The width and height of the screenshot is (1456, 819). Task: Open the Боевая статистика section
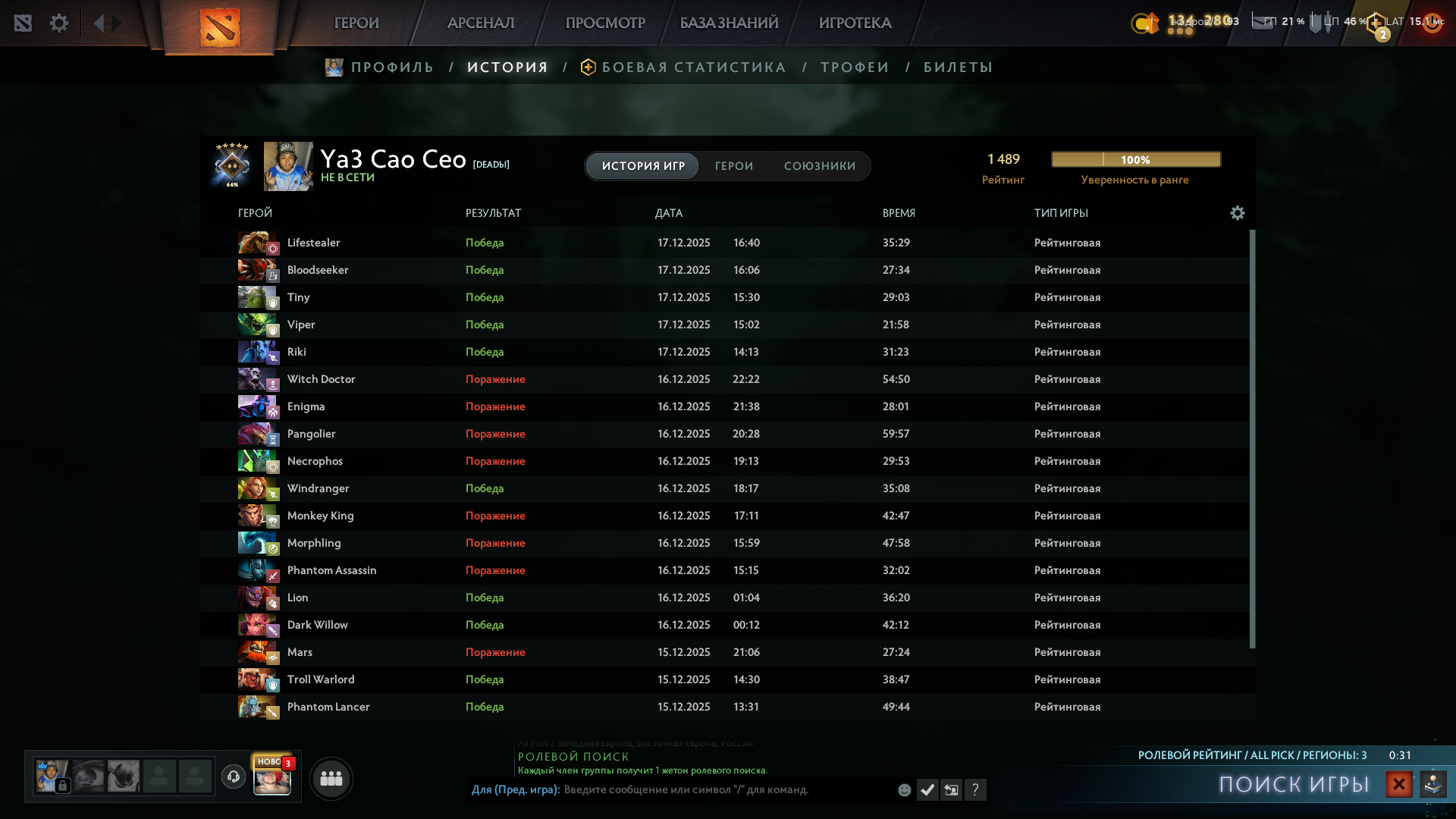(693, 67)
